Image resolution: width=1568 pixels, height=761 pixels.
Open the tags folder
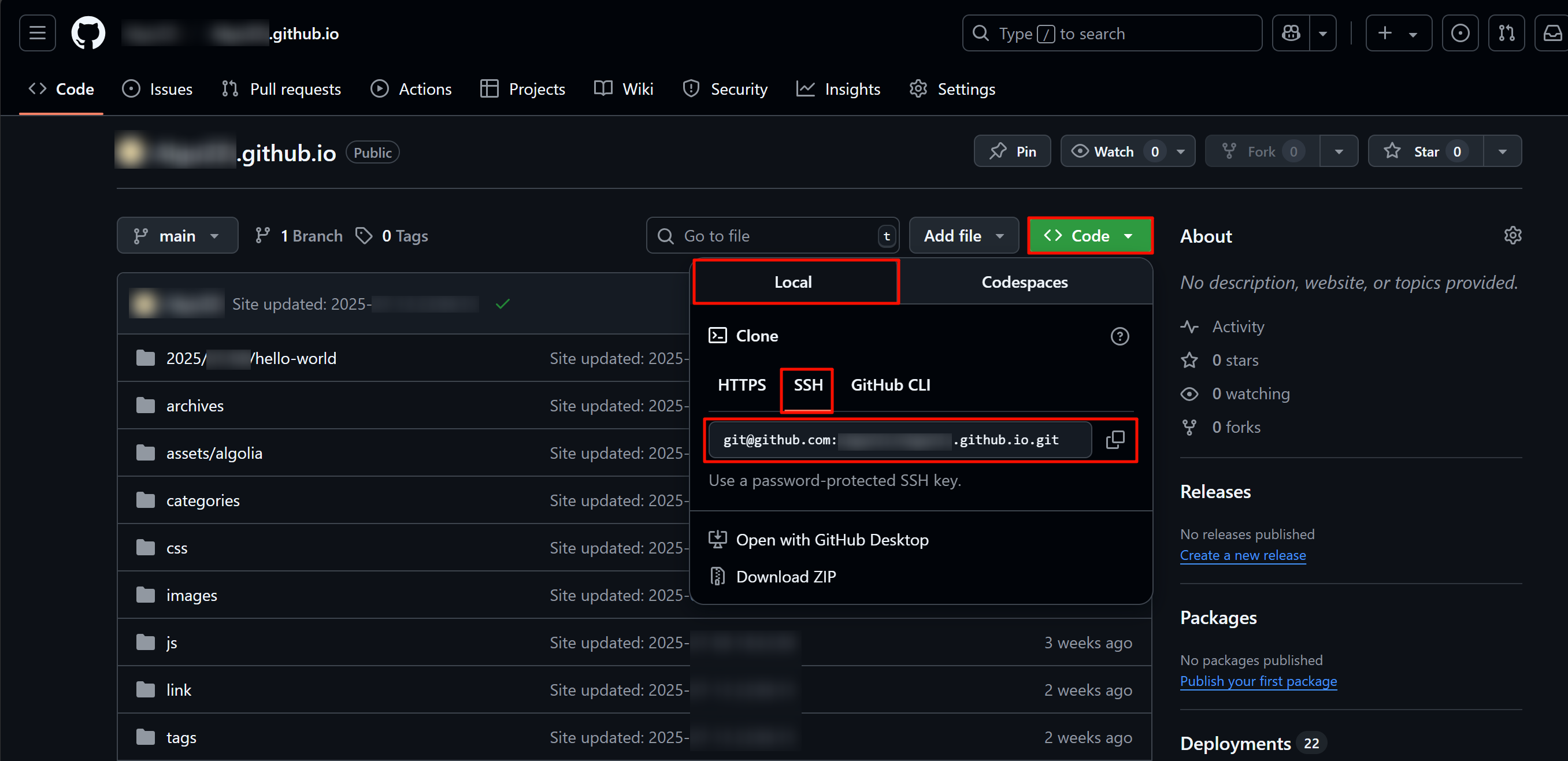point(181,738)
